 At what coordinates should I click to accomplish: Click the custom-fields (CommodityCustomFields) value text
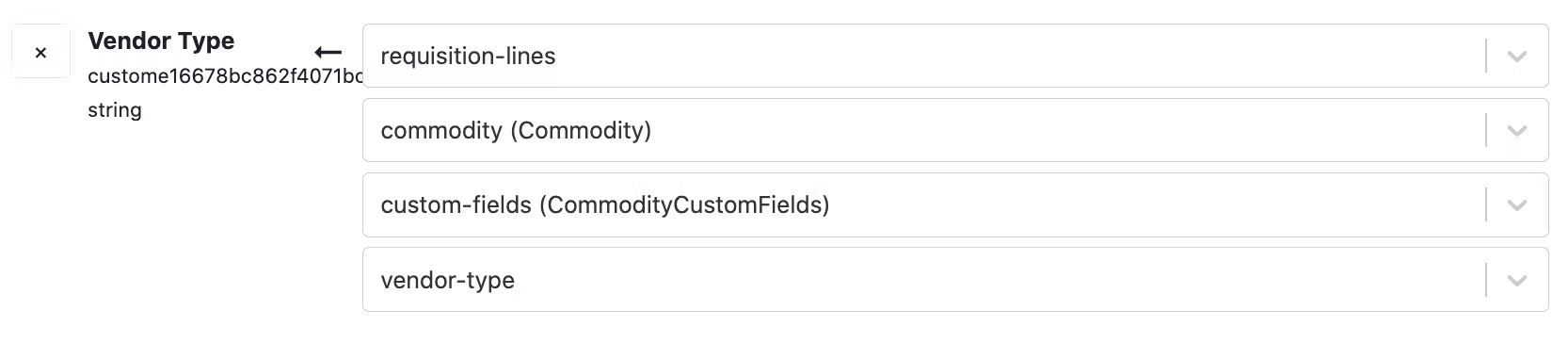tap(605, 205)
